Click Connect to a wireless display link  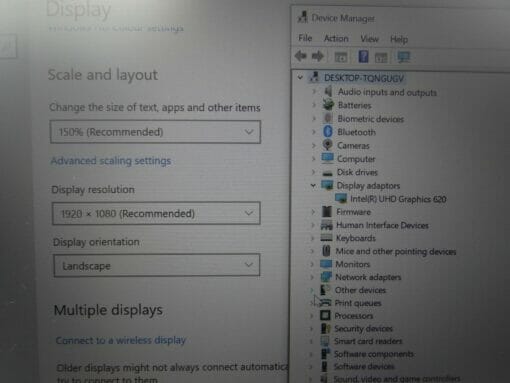pos(121,340)
